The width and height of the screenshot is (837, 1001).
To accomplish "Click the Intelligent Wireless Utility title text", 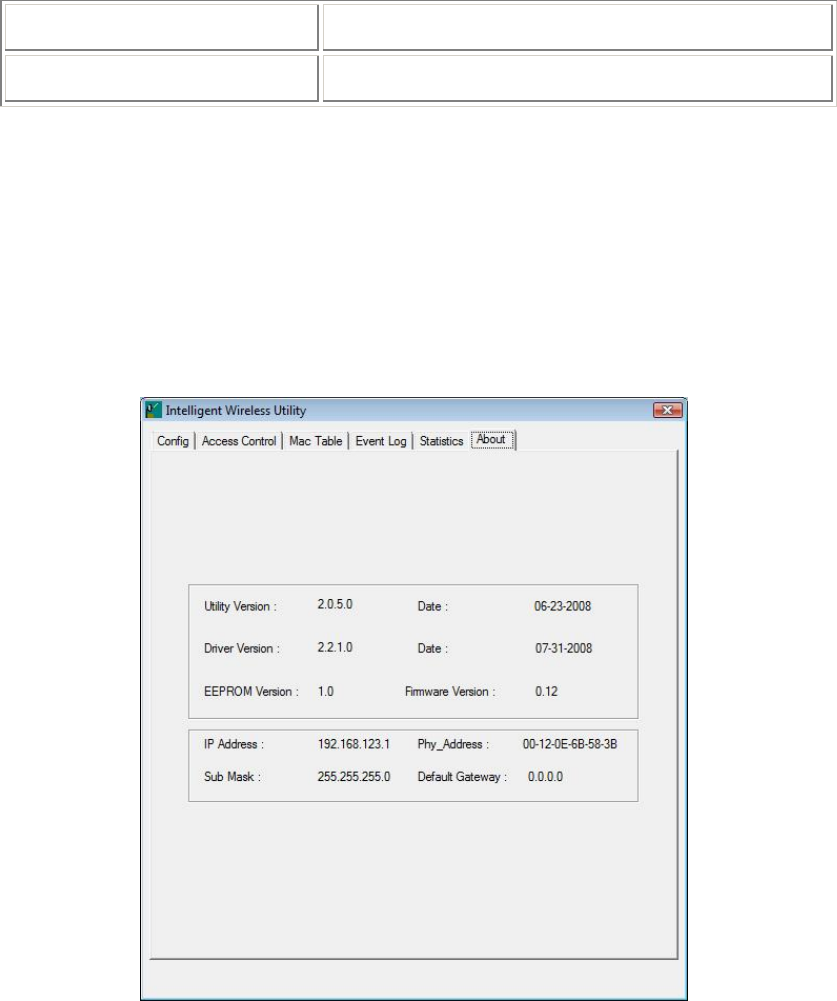I will [236, 410].
